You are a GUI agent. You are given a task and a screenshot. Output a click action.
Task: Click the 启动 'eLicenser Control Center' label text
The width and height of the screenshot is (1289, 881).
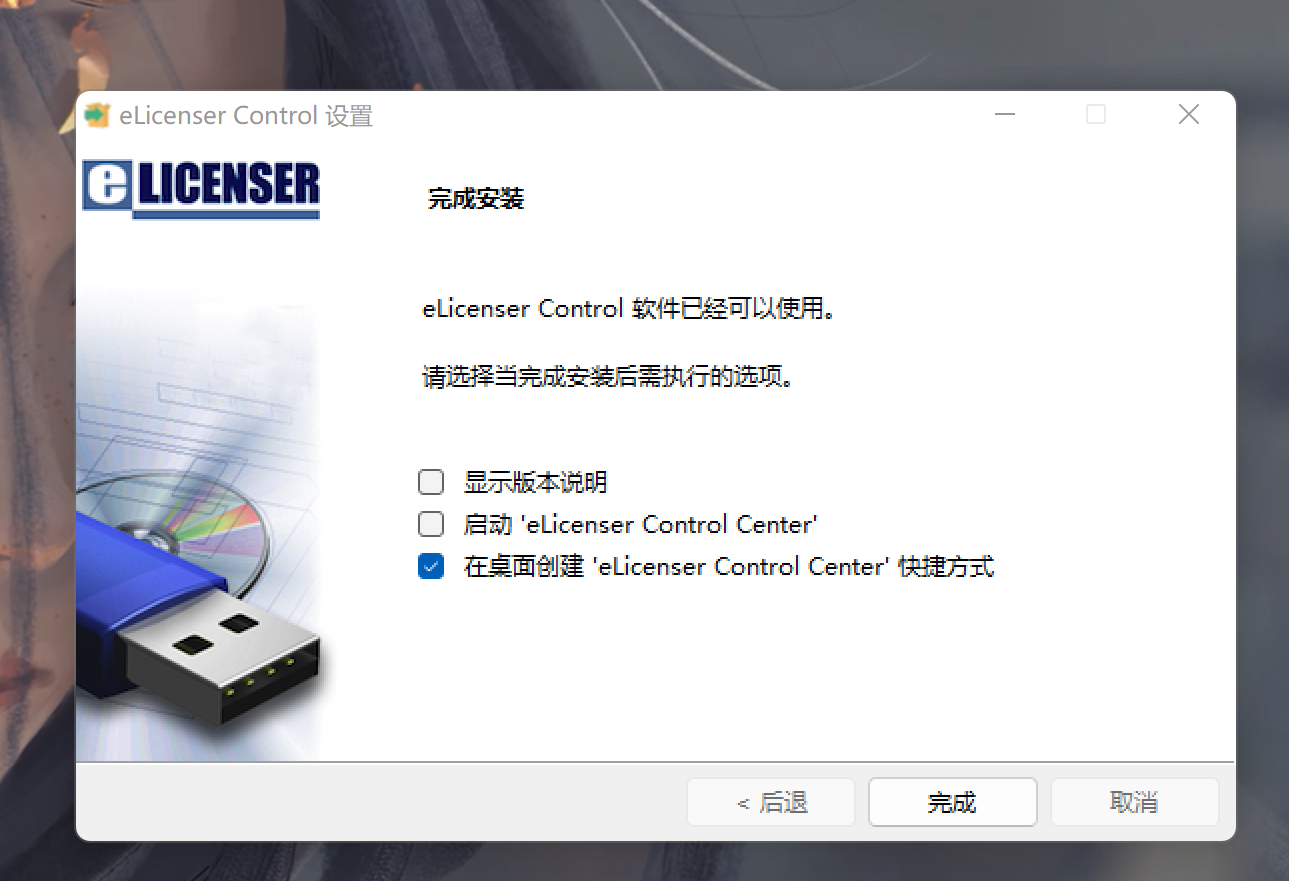pyautogui.click(x=641, y=524)
